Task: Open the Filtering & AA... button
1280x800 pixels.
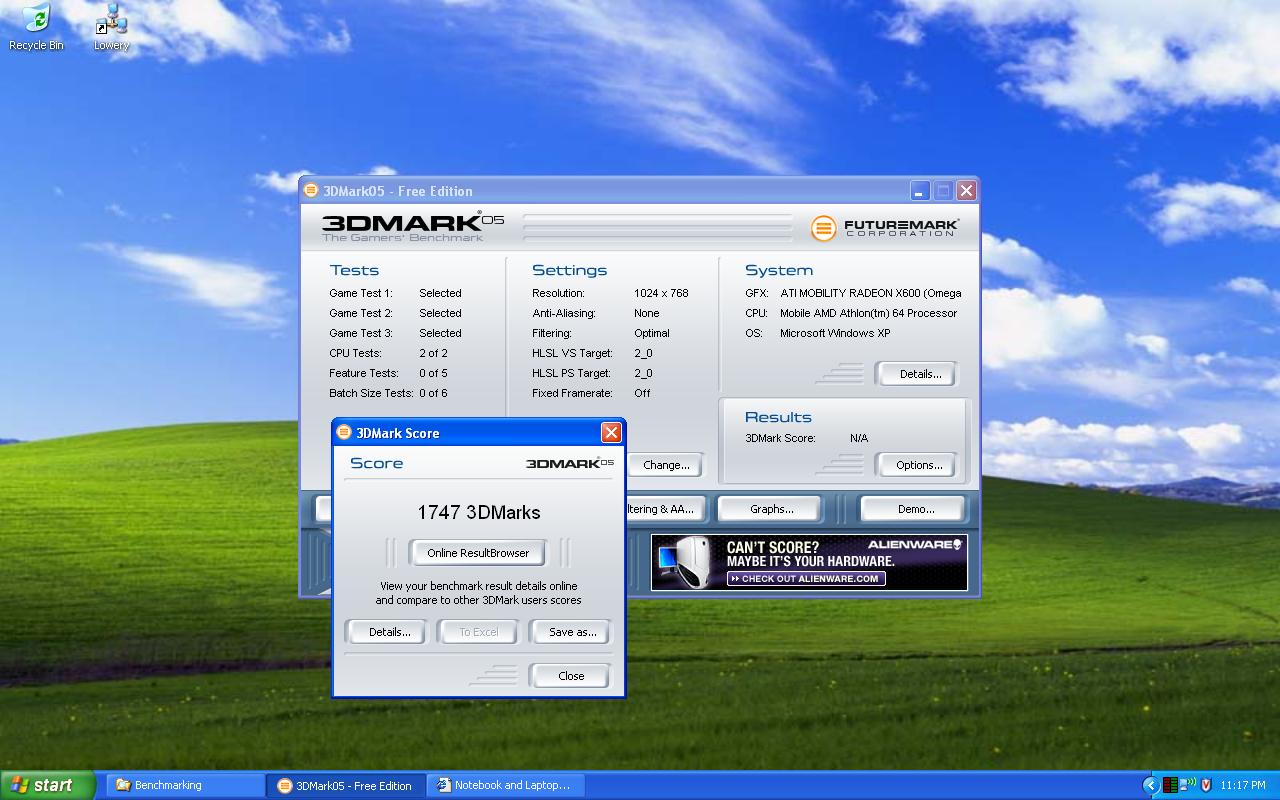Action: coord(666,509)
